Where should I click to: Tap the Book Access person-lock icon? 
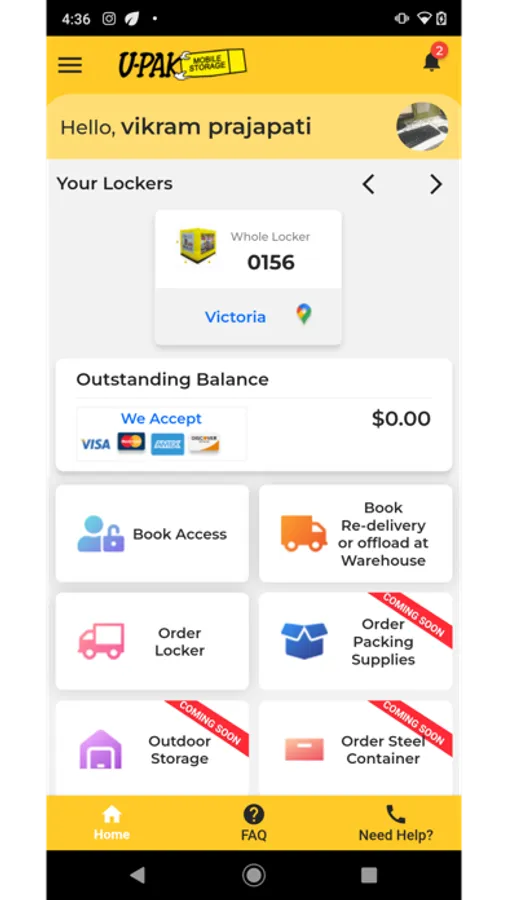(x=101, y=533)
